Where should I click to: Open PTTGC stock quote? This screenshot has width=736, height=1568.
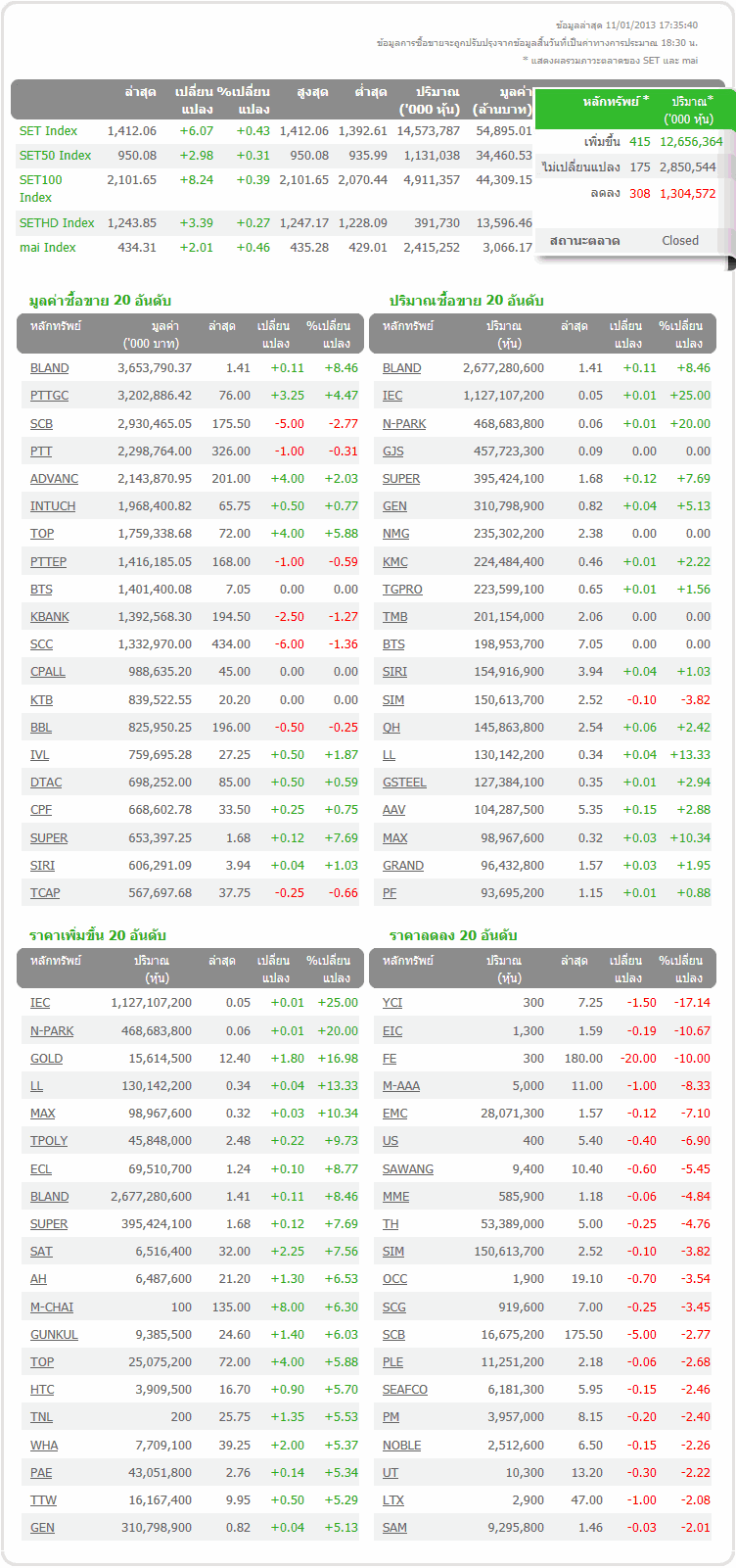point(49,396)
